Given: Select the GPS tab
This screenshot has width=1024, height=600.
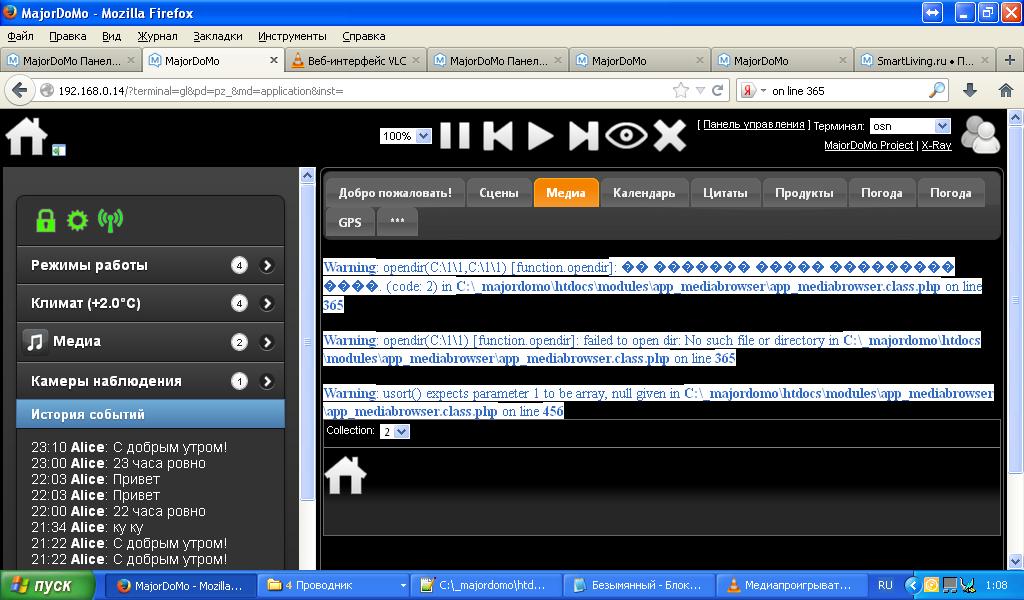Looking at the screenshot, I should (x=349, y=222).
